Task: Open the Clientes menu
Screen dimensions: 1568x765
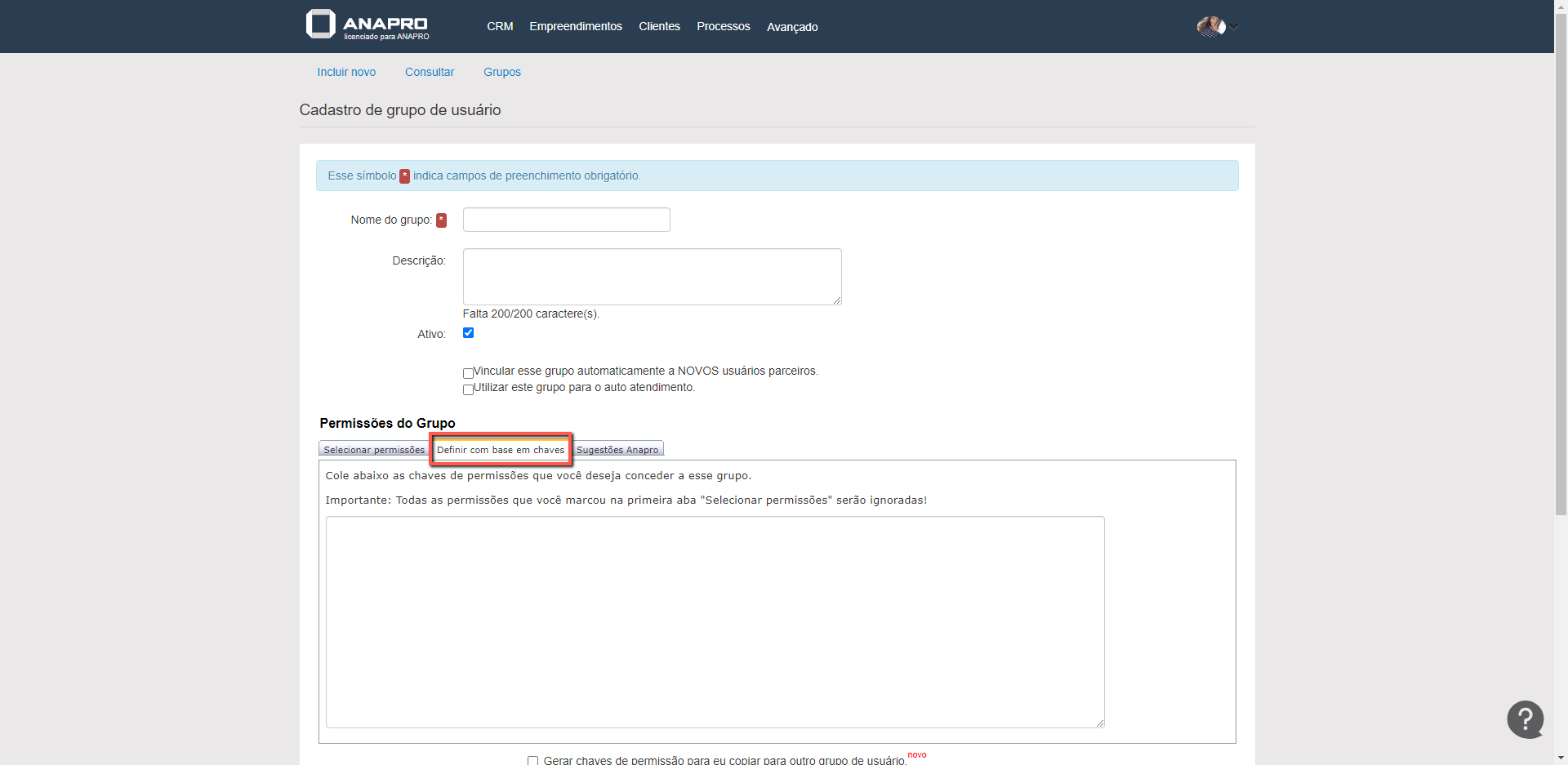Action: pyautogui.click(x=659, y=27)
